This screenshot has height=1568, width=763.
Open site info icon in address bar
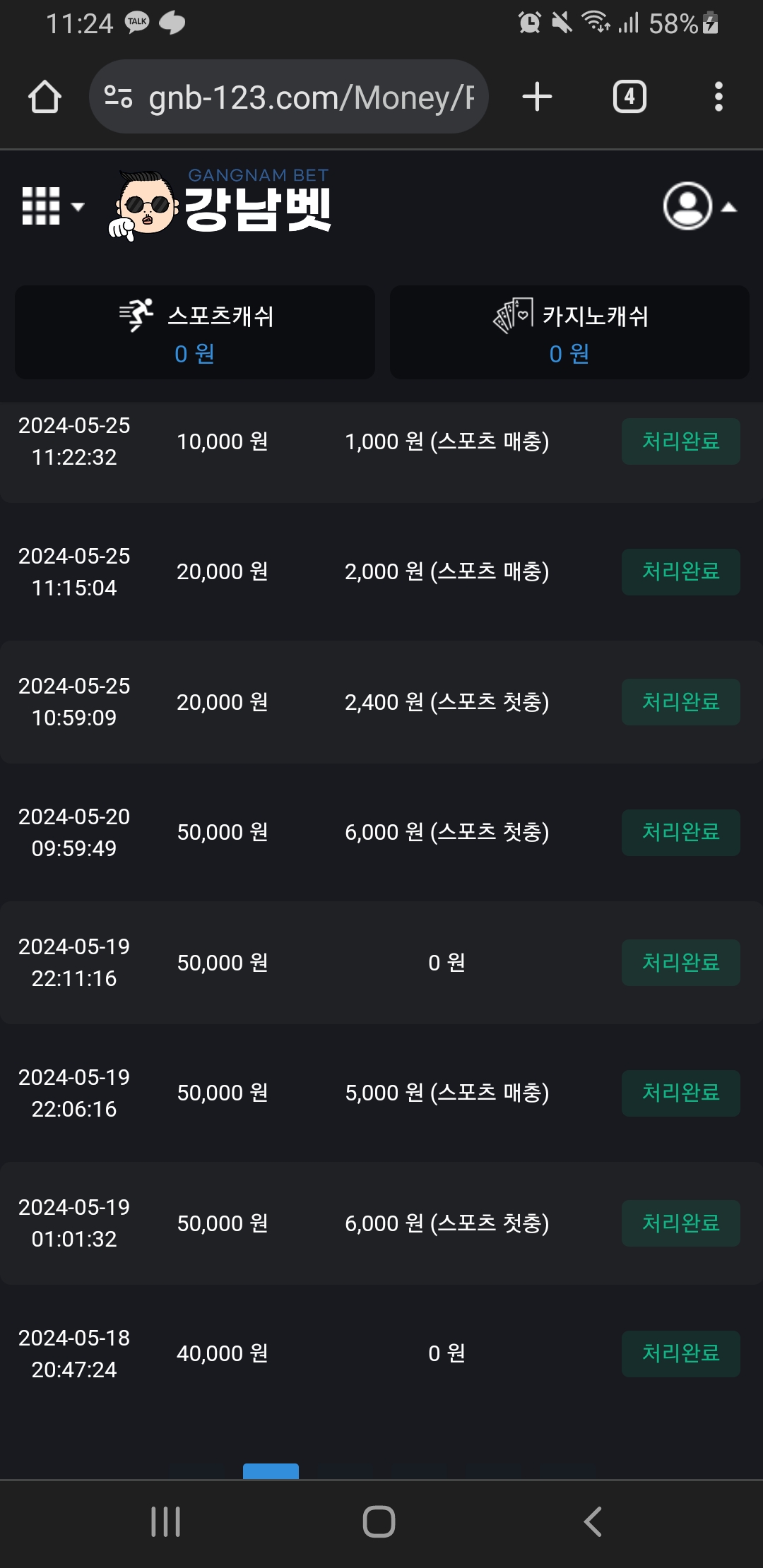[118, 97]
